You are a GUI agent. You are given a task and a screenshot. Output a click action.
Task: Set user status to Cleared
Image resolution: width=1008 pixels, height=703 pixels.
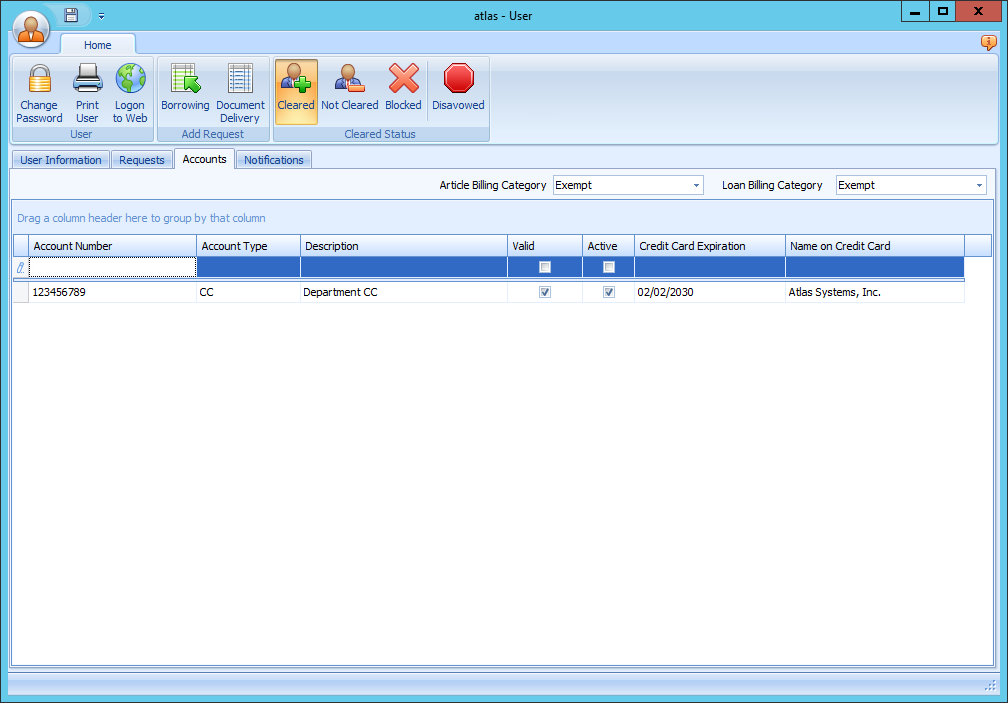296,92
